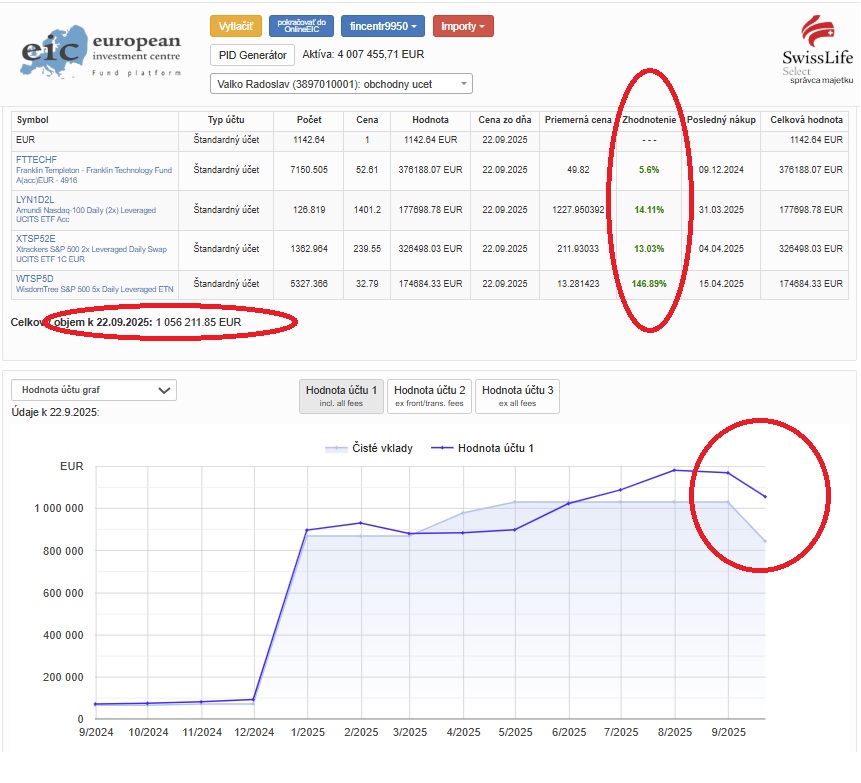The image size is (861, 783).
Task: Toggle the Hodnota účtu 1 legend series
Action: pyautogui.click(x=482, y=448)
